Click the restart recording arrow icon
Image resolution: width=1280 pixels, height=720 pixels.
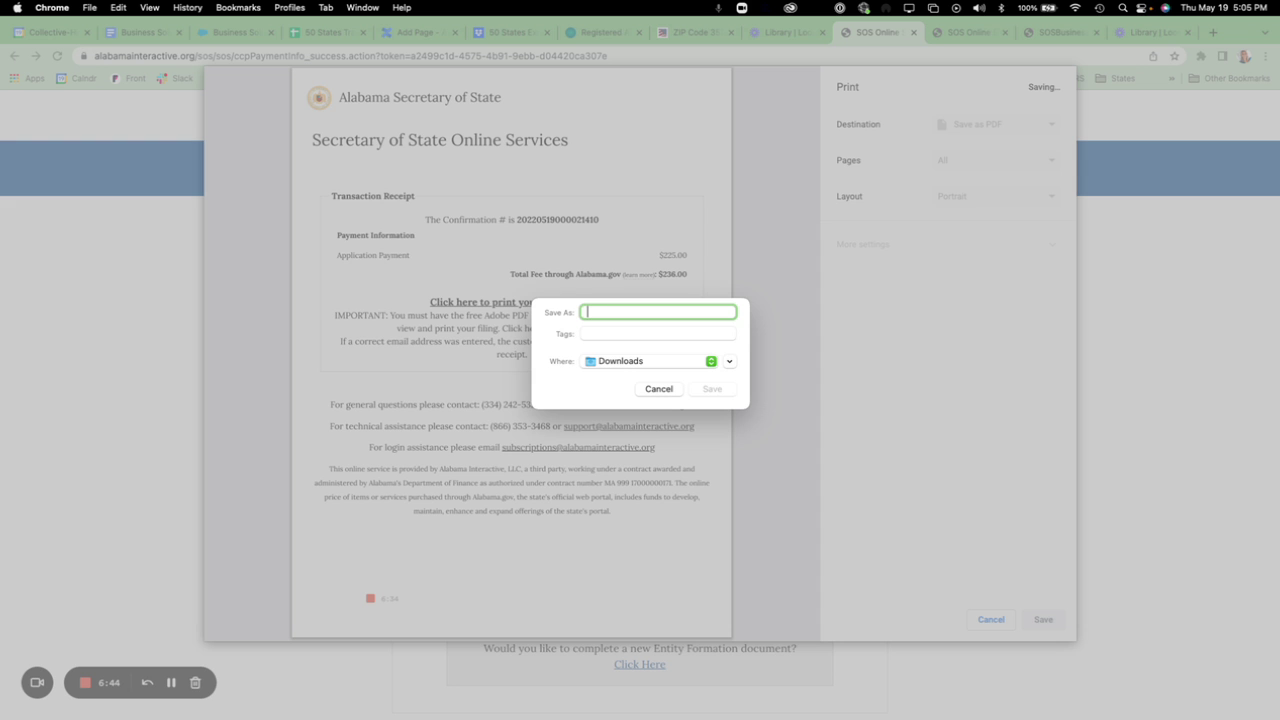click(147, 683)
